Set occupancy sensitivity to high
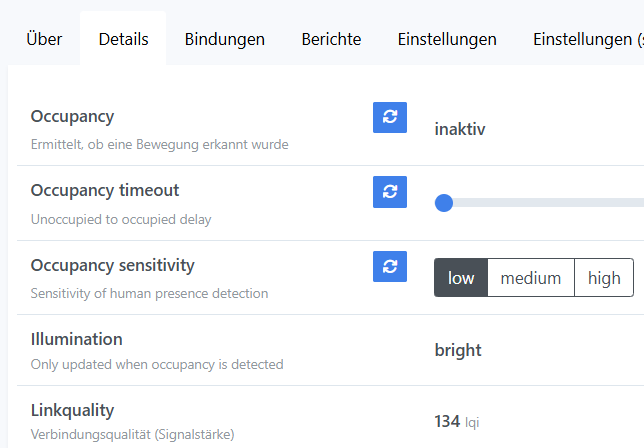Screen dimensions: 644x448 (x=604, y=278)
